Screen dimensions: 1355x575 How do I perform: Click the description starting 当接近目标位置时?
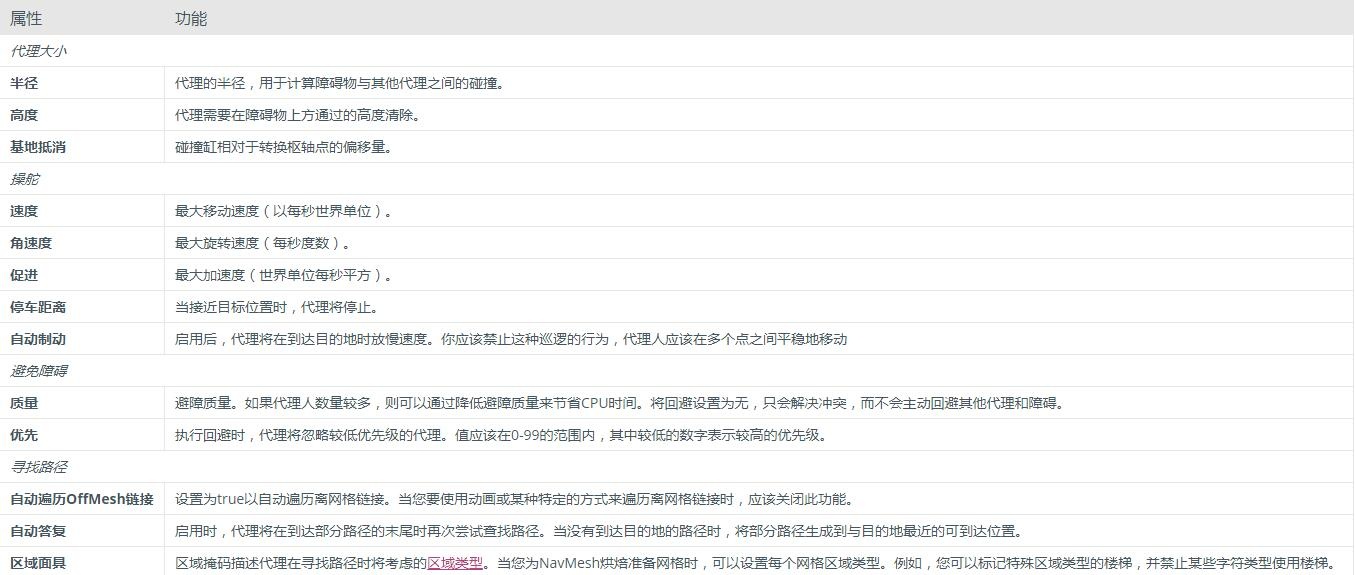pyautogui.click(x=277, y=307)
